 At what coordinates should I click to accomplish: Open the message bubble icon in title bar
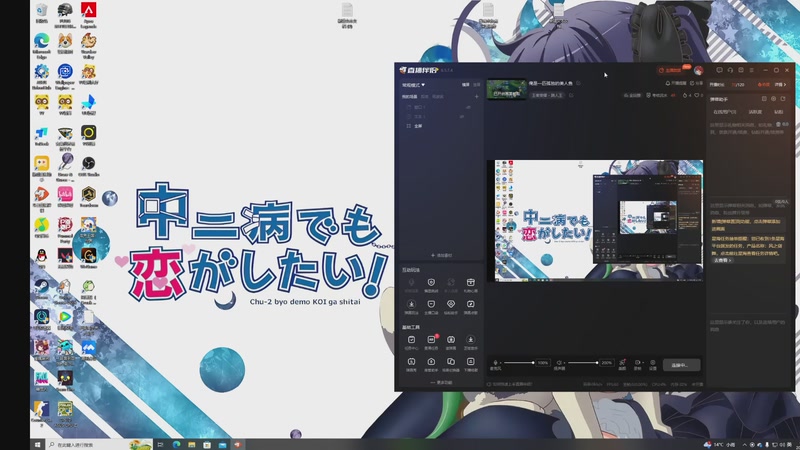pyautogui.click(x=719, y=70)
